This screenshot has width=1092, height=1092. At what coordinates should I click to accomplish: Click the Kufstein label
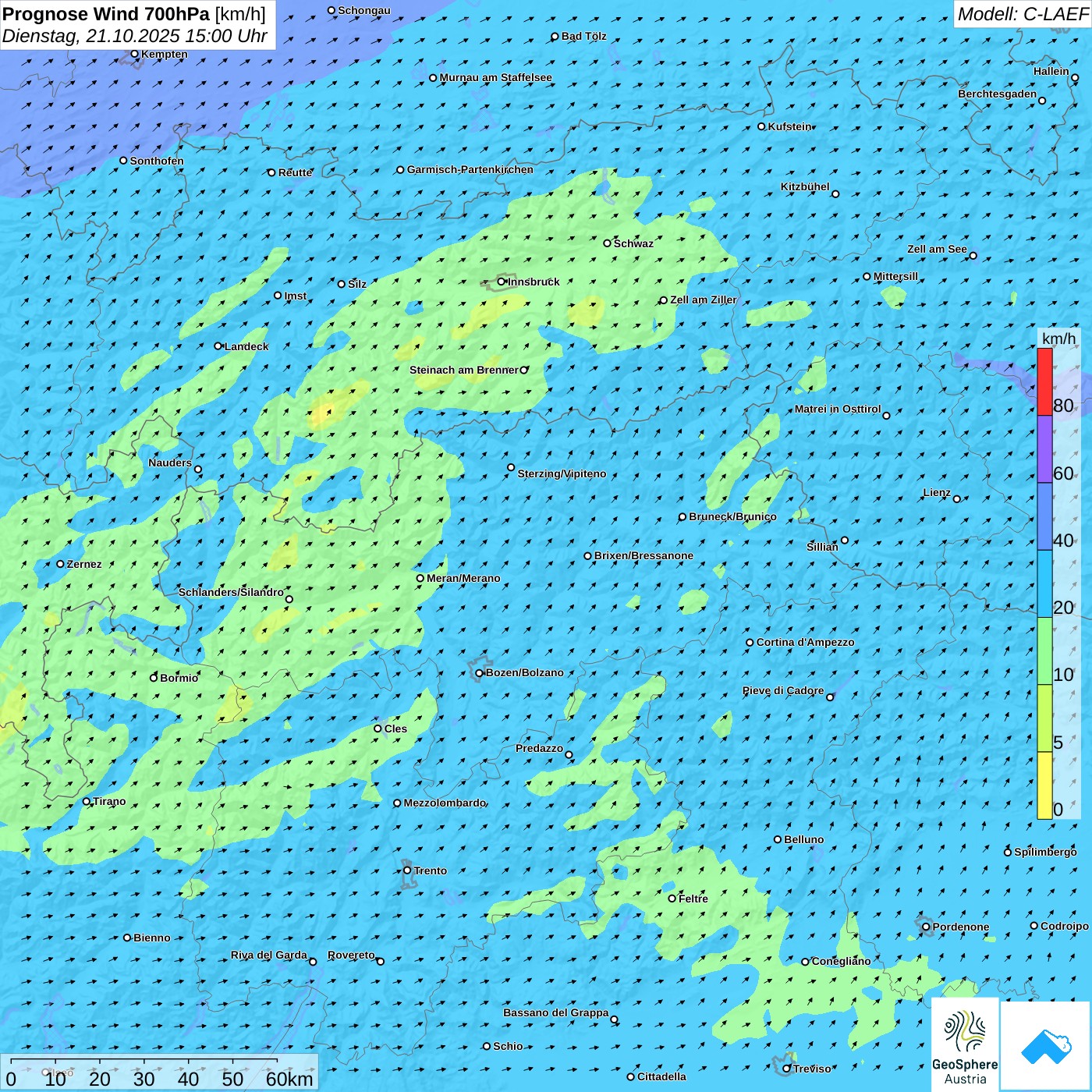(x=790, y=126)
